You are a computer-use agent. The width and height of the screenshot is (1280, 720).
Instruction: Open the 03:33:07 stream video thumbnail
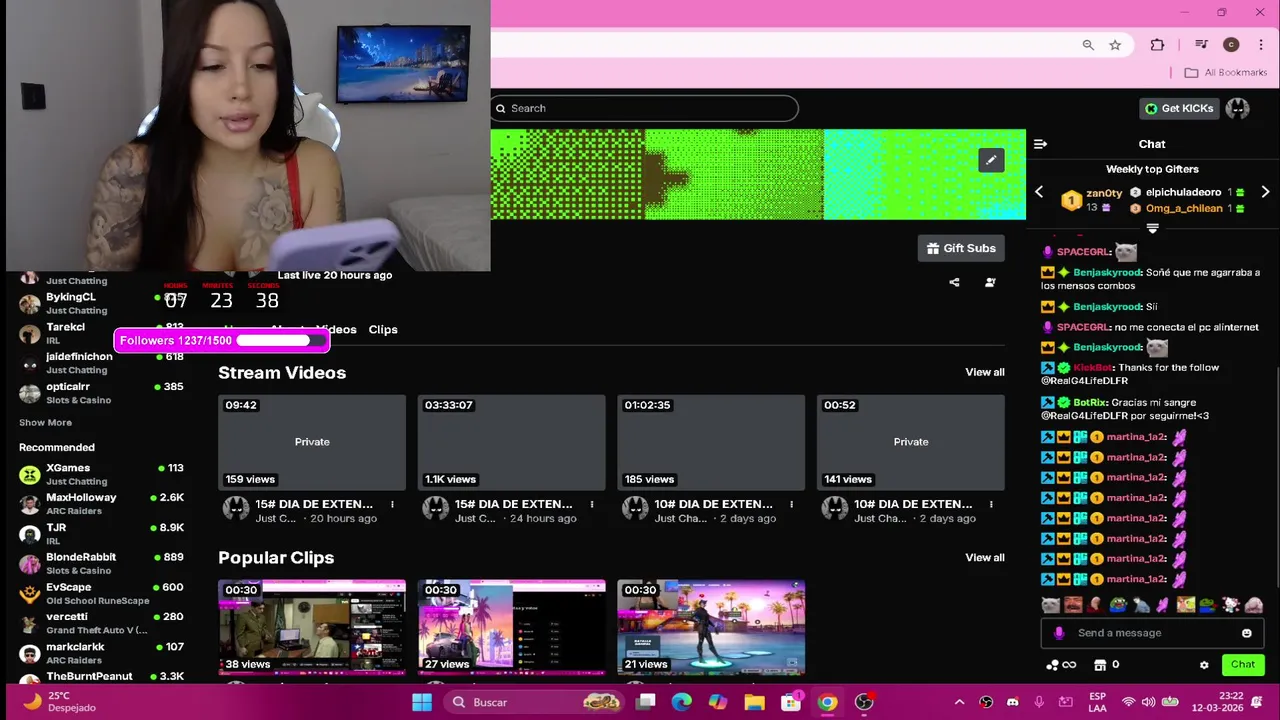point(512,442)
